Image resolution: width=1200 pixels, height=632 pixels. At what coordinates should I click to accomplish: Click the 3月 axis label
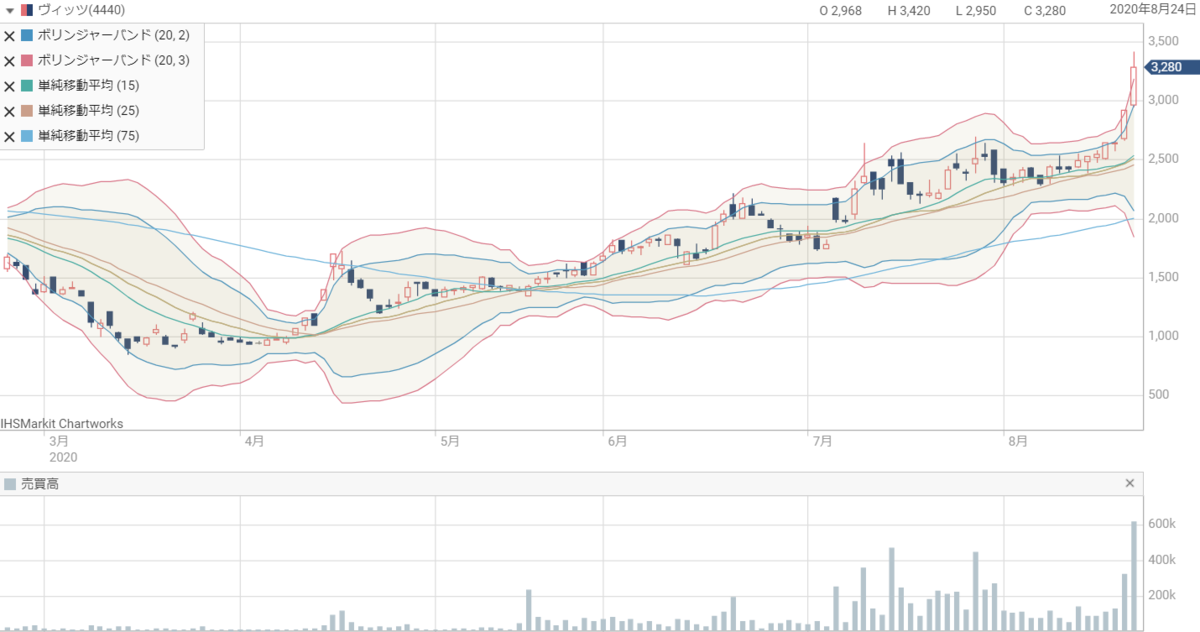(x=58, y=440)
